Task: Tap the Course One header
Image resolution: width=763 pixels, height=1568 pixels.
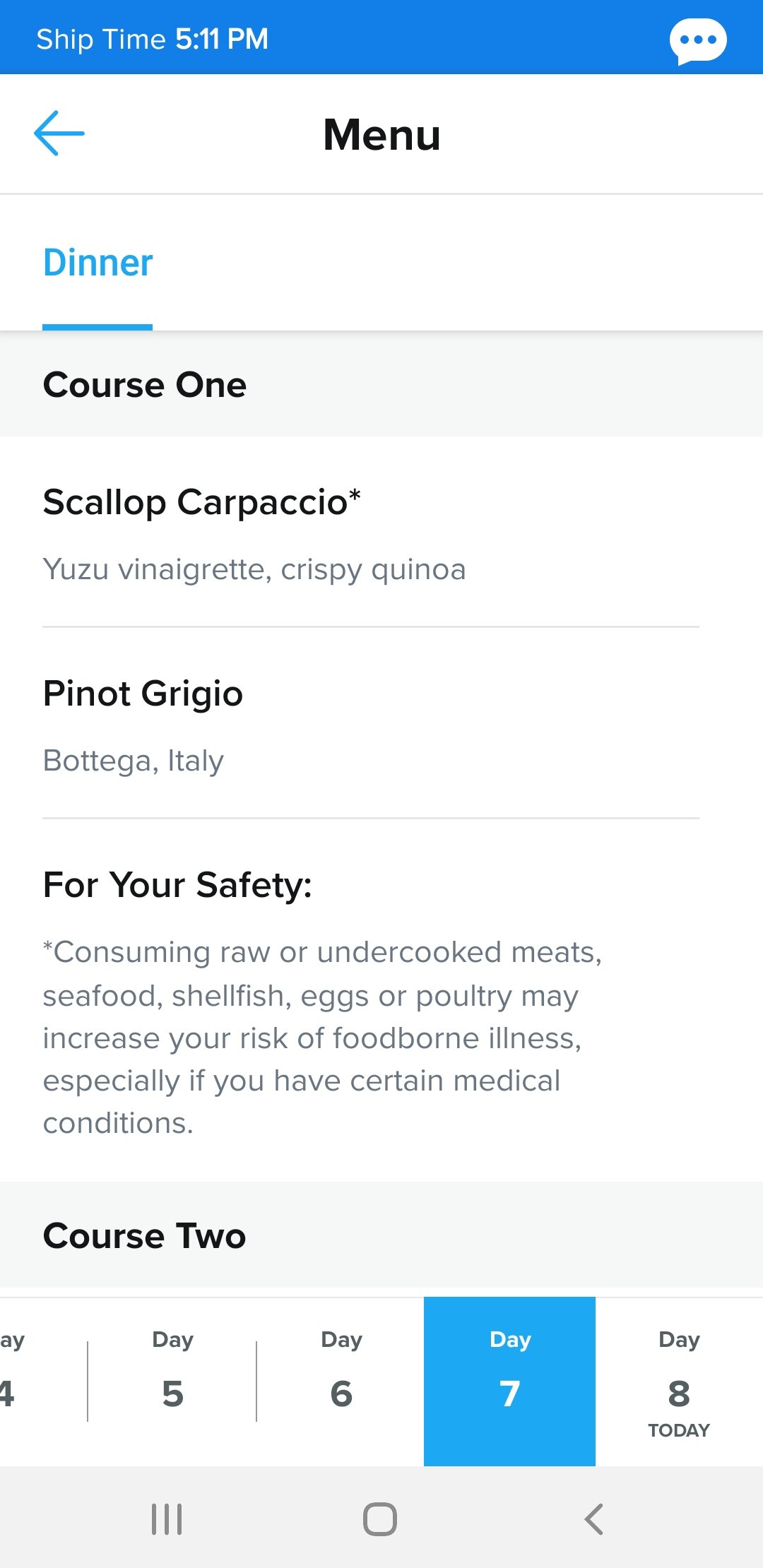Action: tap(381, 384)
